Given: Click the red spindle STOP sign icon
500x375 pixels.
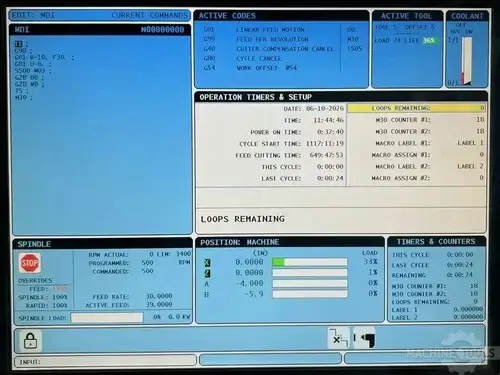Looking at the screenshot, I should tap(30, 263).
